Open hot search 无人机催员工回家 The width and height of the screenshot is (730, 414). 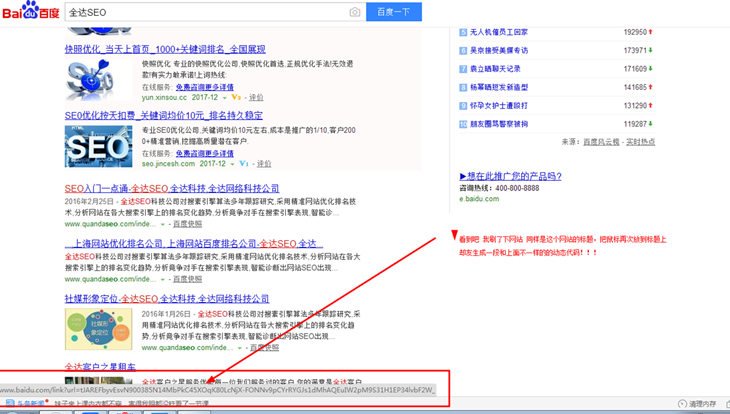(x=499, y=32)
